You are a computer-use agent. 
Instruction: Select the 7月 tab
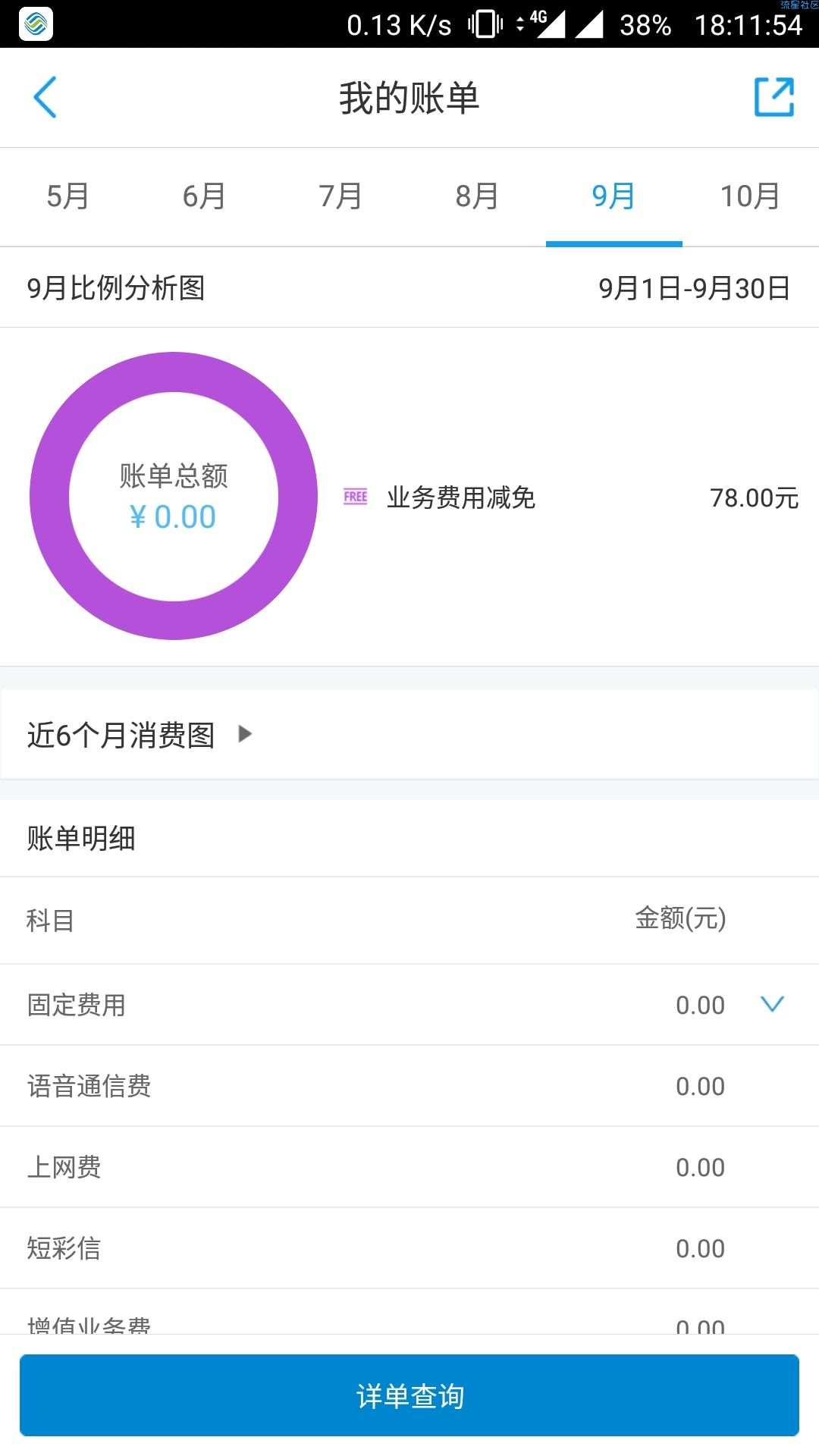(341, 196)
